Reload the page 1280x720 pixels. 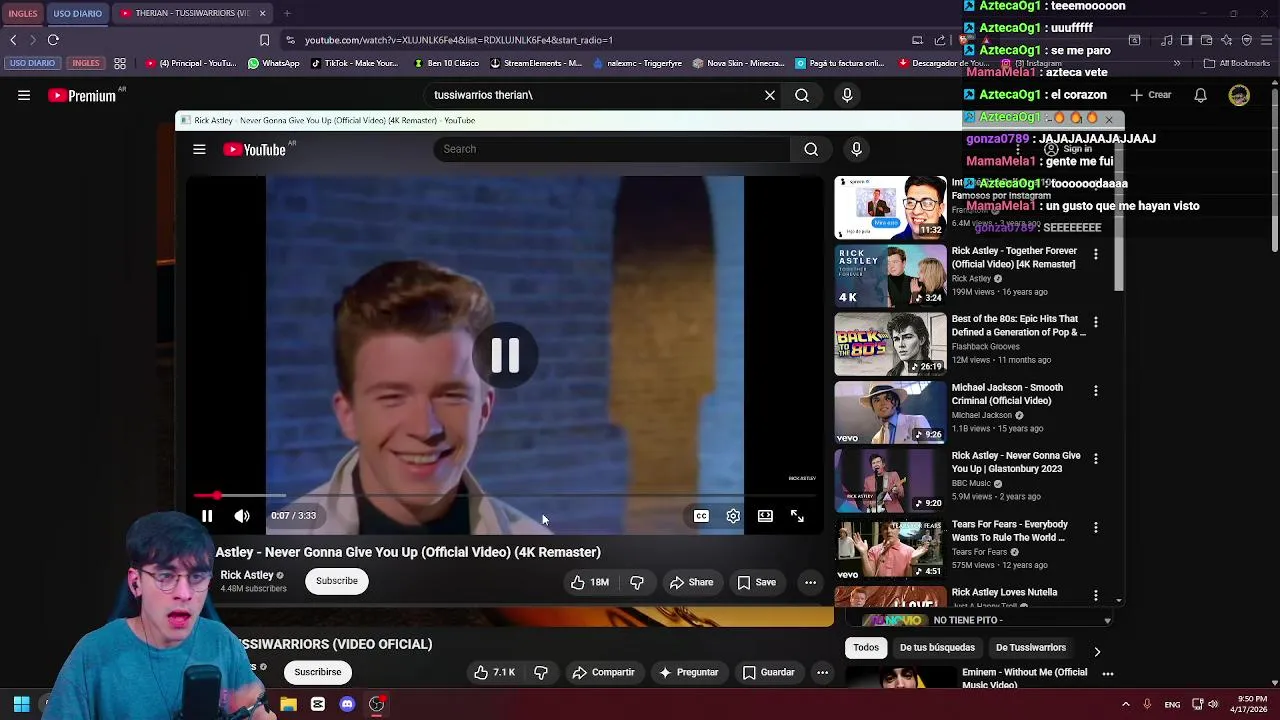point(53,40)
